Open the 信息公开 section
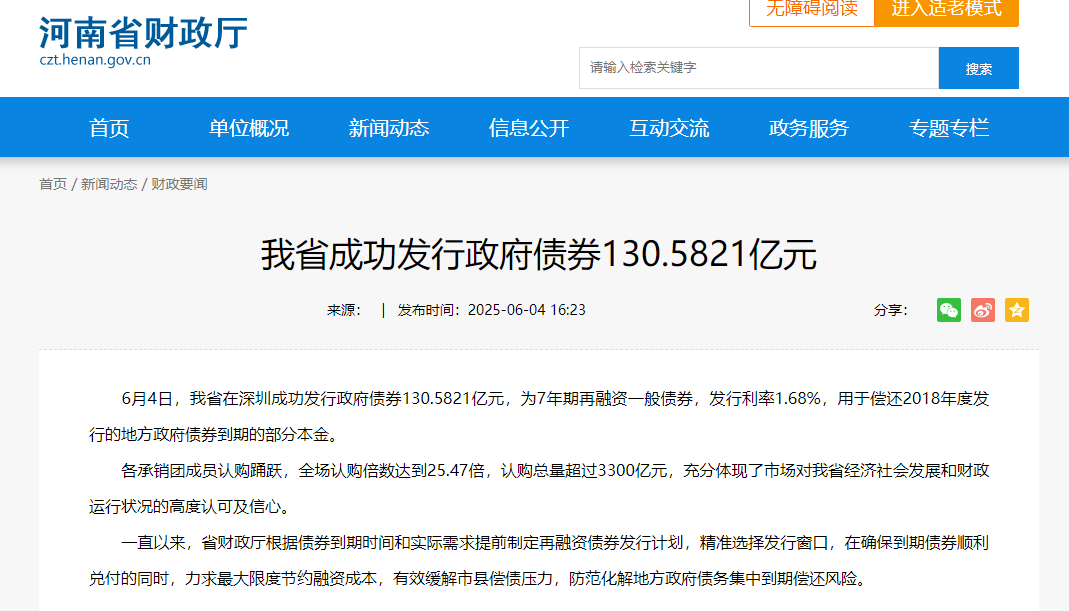Viewport: 1069px width, 611px height. point(528,127)
